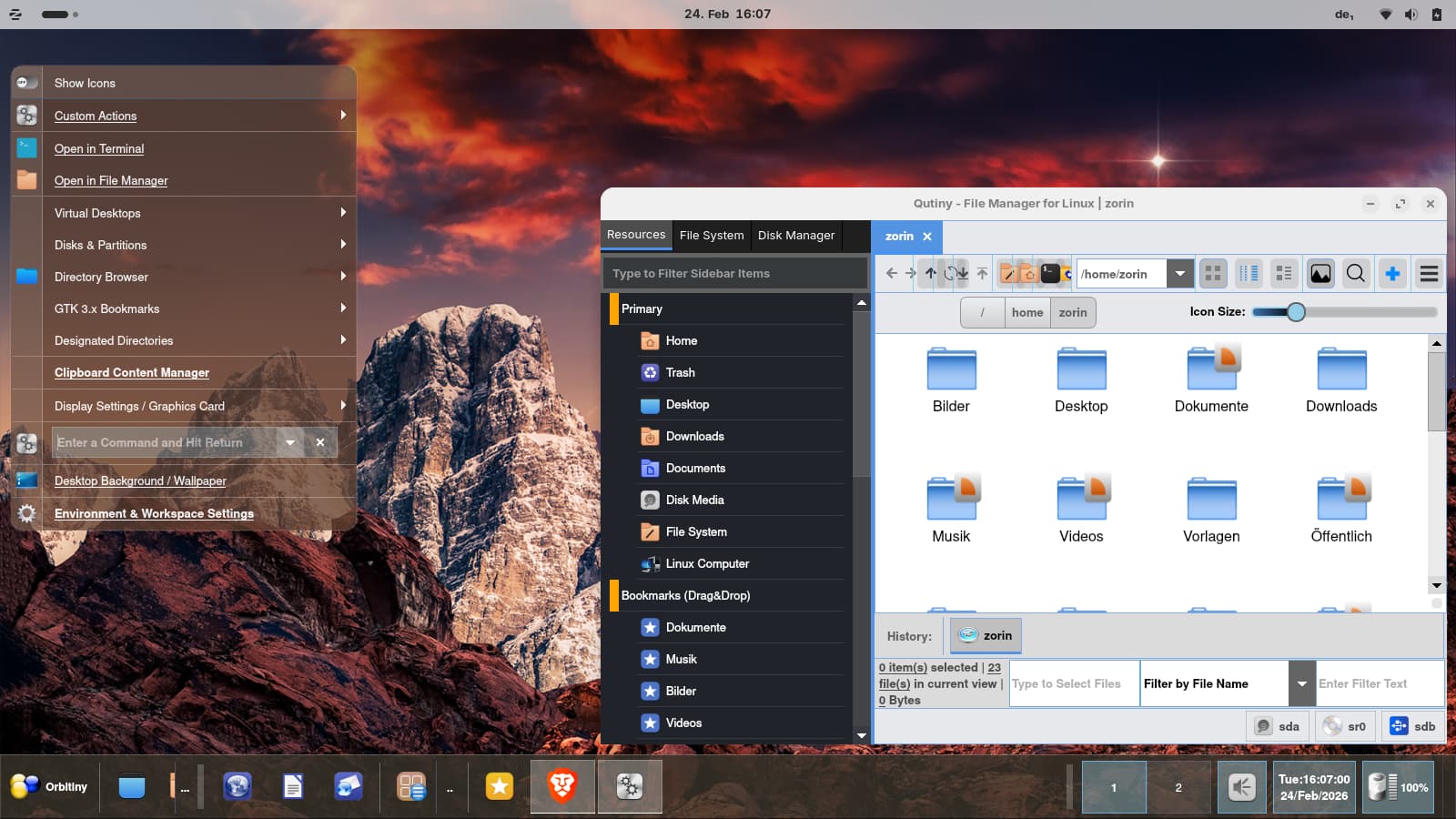The width and height of the screenshot is (1456, 819).
Task: Go back with the left arrow icon
Action: tap(892, 273)
